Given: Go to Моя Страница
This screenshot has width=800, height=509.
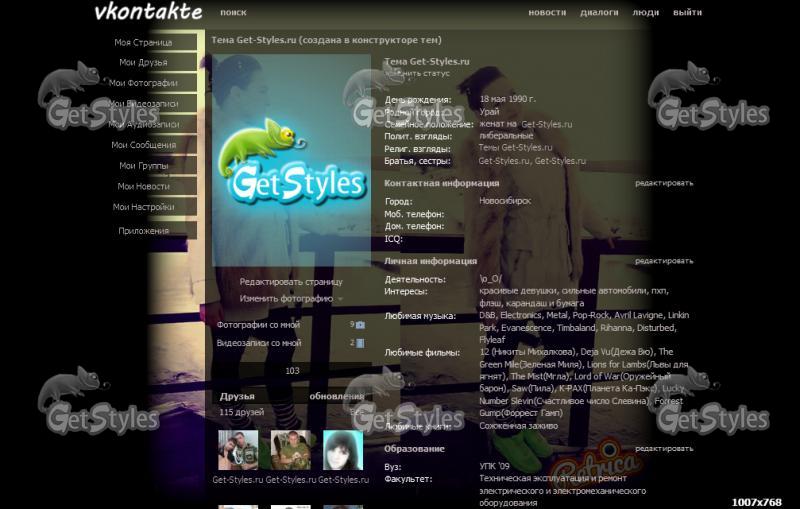Looking at the screenshot, I should pyautogui.click(x=143, y=42).
